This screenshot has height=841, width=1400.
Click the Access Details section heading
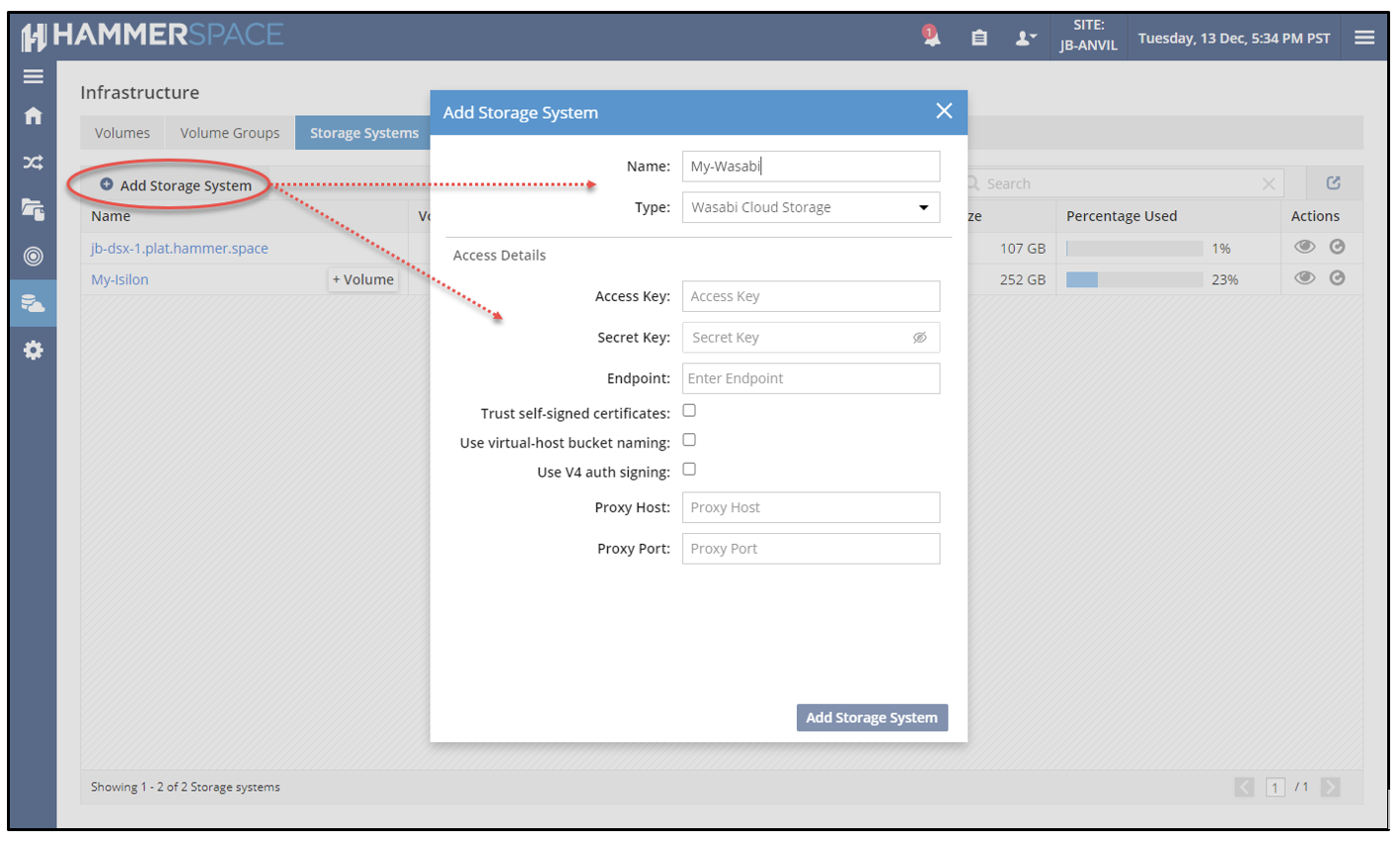coord(500,255)
